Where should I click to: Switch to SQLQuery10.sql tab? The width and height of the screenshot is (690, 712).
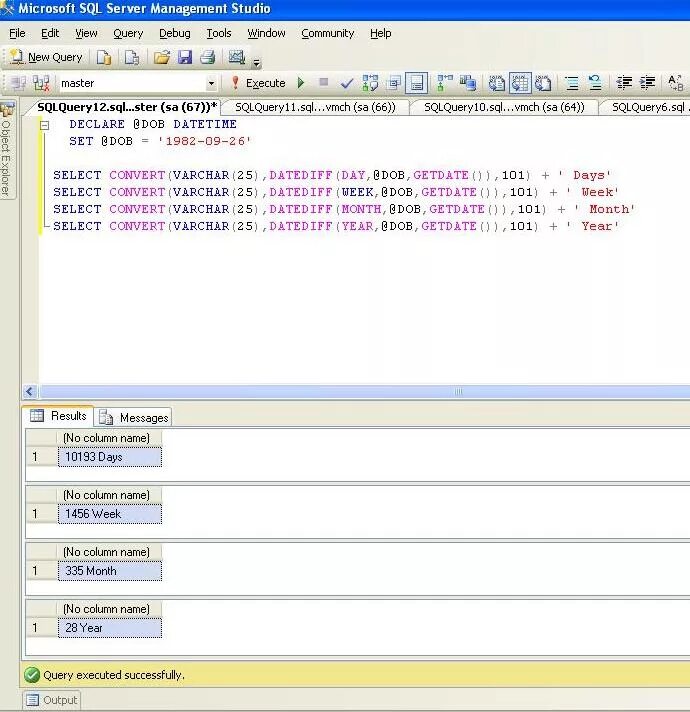click(x=504, y=107)
